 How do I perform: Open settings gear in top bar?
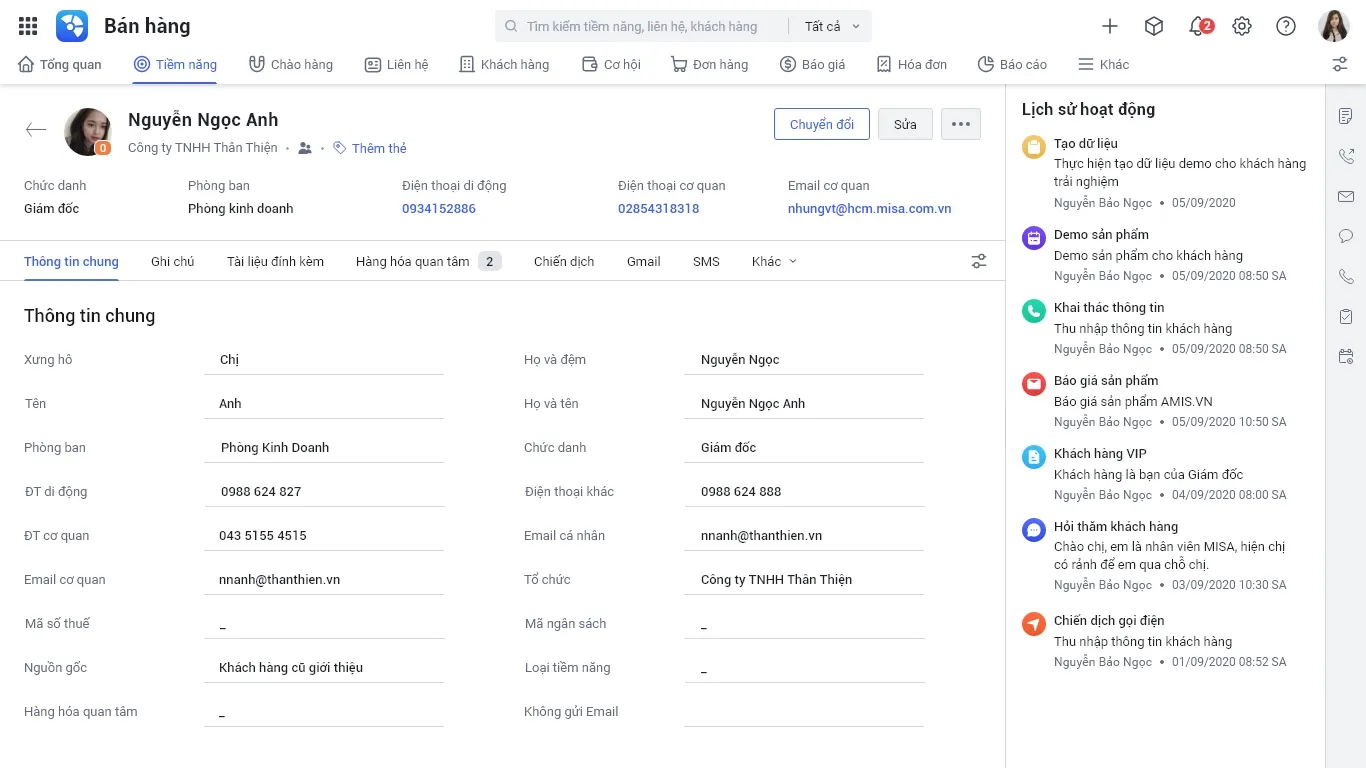click(x=1242, y=26)
